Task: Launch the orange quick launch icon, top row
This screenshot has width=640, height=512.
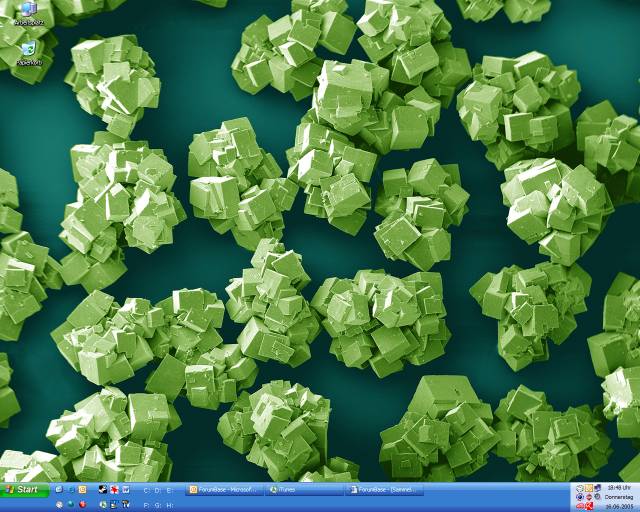Action: coord(82,489)
